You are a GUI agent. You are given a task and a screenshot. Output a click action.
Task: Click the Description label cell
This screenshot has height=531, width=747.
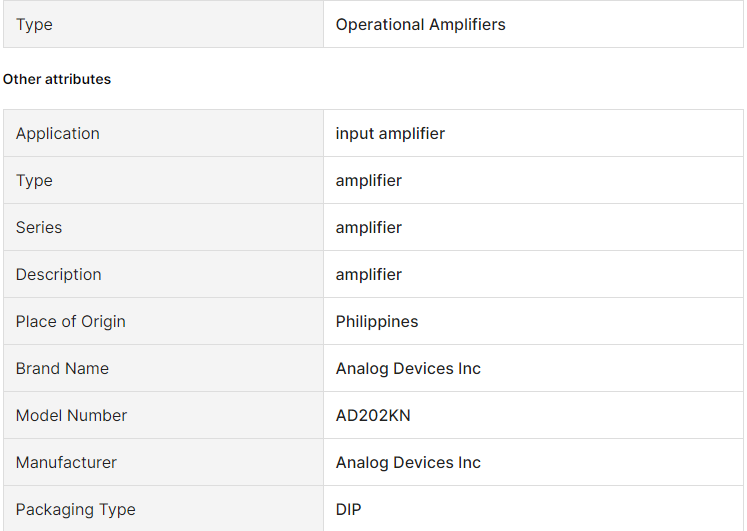click(163, 274)
